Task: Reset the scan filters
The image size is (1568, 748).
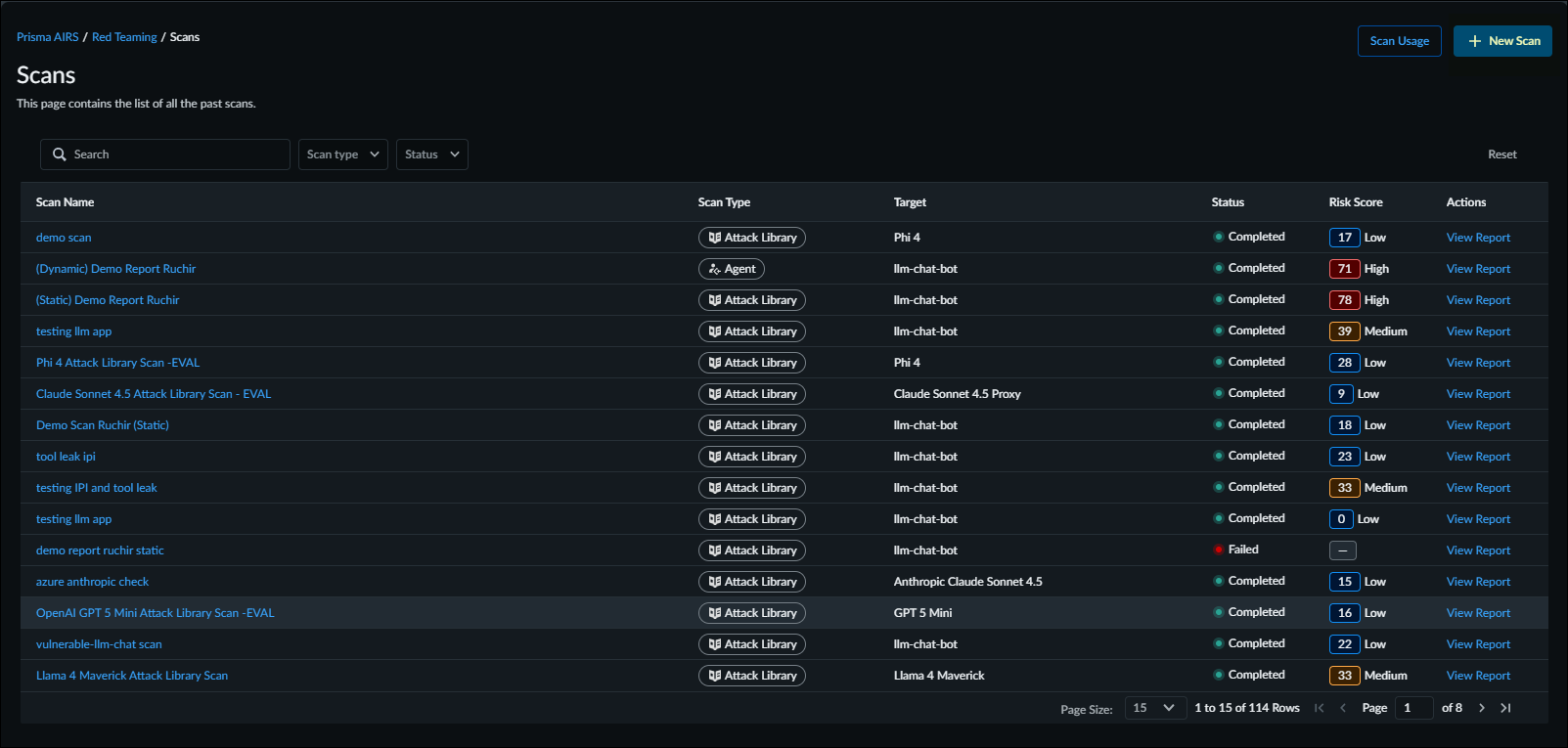Action: coord(1501,154)
